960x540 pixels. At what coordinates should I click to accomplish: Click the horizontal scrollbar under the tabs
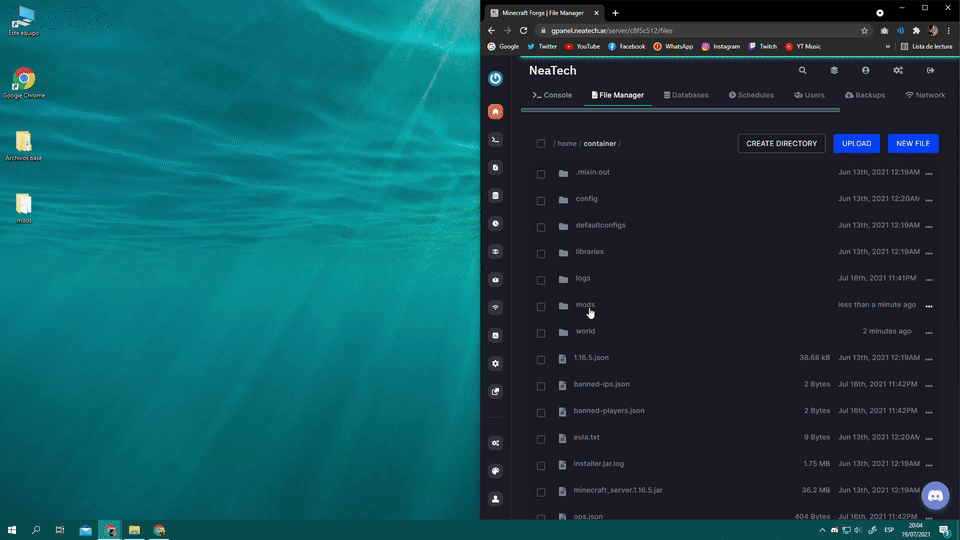click(x=680, y=110)
